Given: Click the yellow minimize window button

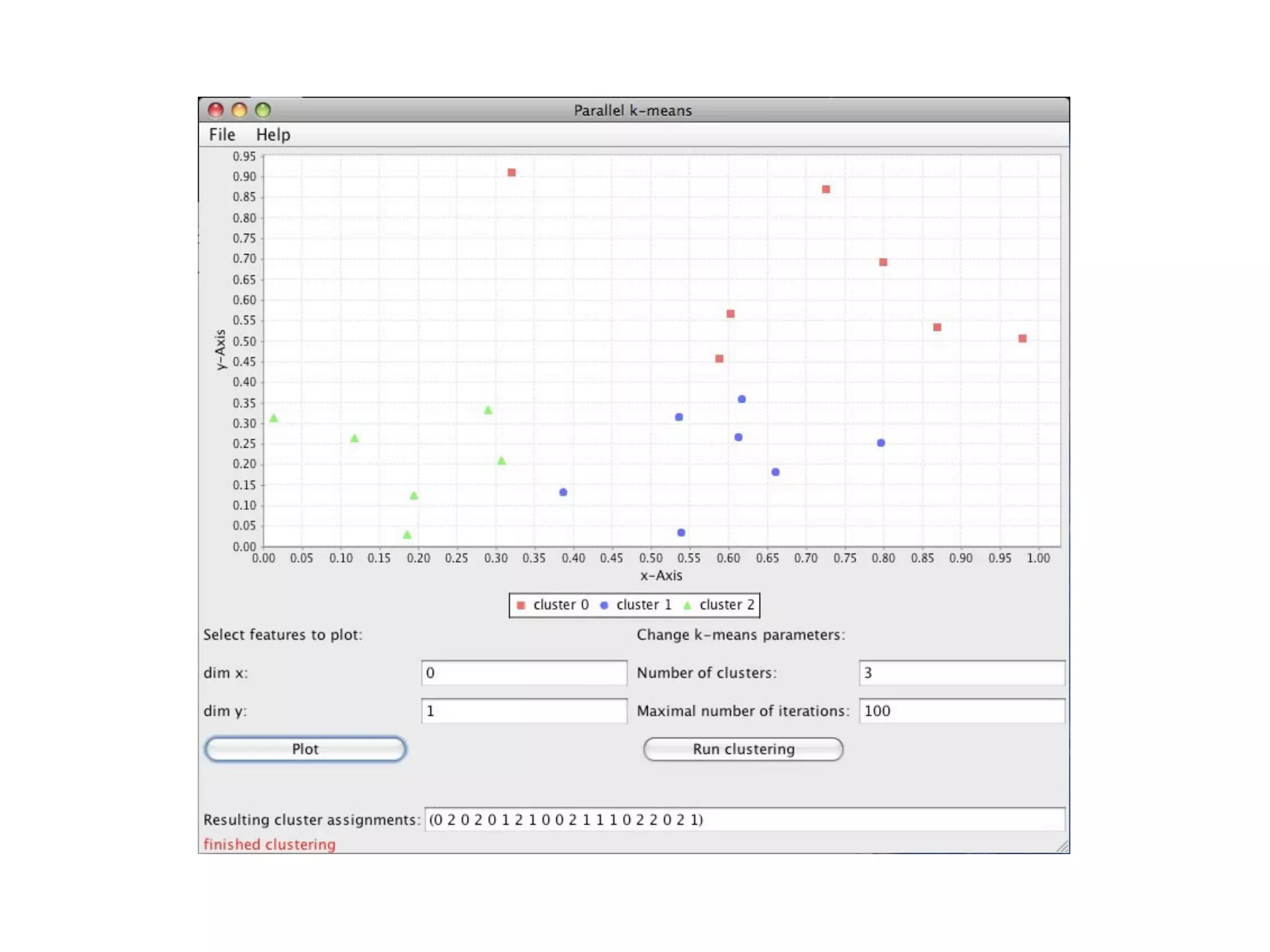Looking at the screenshot, I should pos(239,110).
